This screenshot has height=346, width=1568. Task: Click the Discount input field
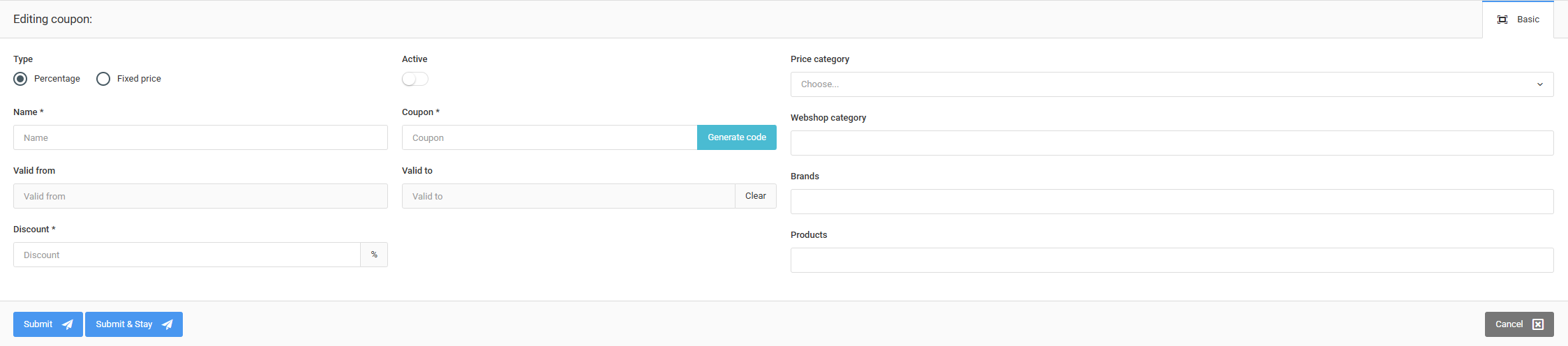click(x=187, y=255)
